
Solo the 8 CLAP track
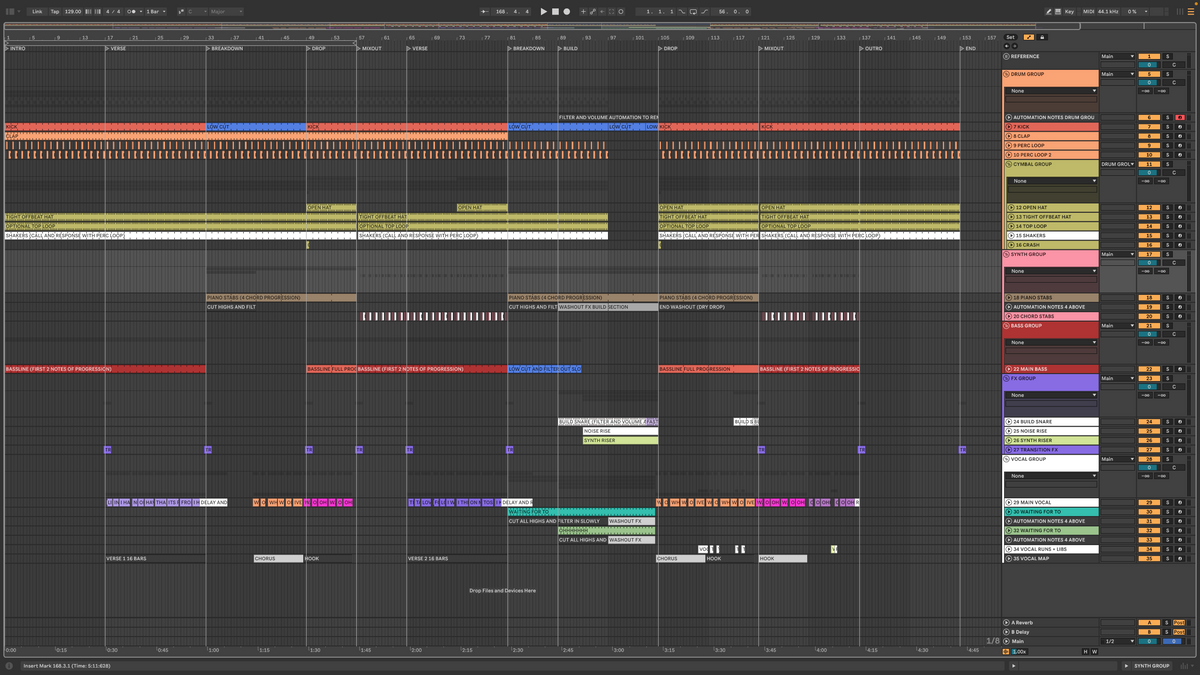pyautogui.click(x=1166, y=136)
